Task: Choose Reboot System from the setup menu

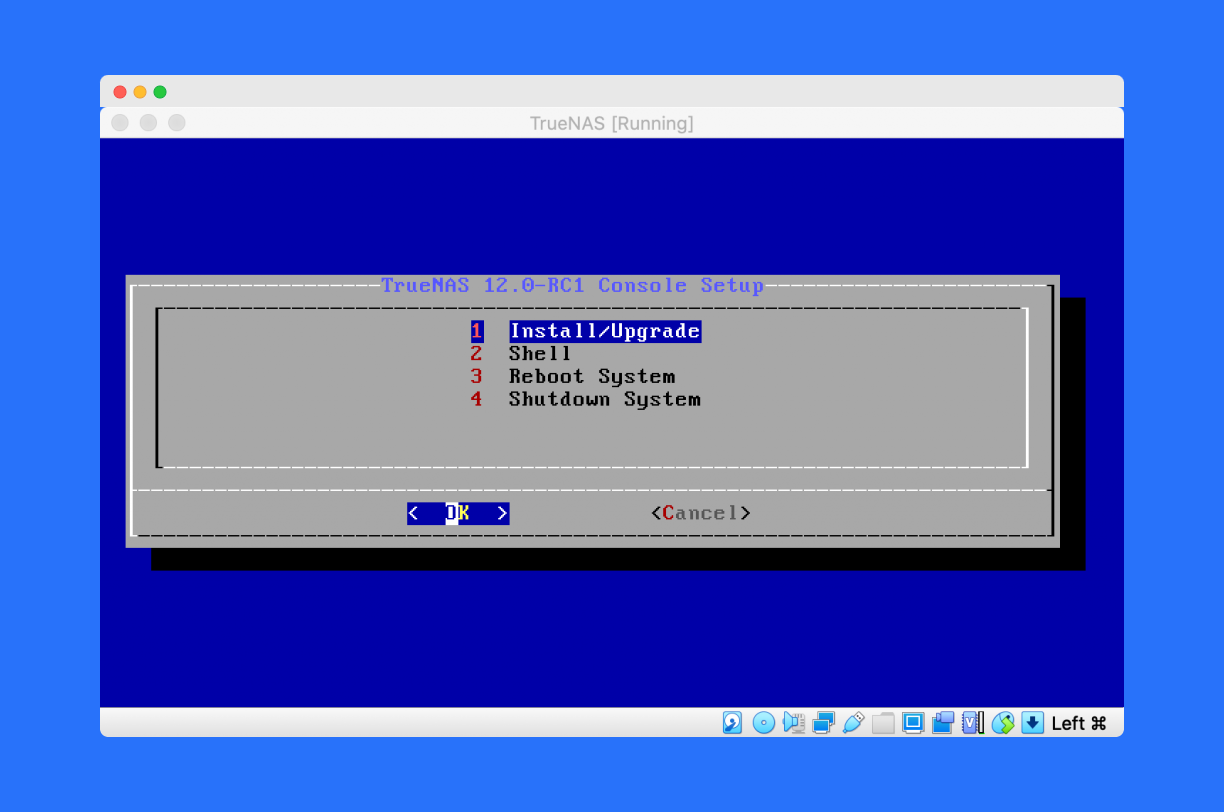Action: point(592,377)
